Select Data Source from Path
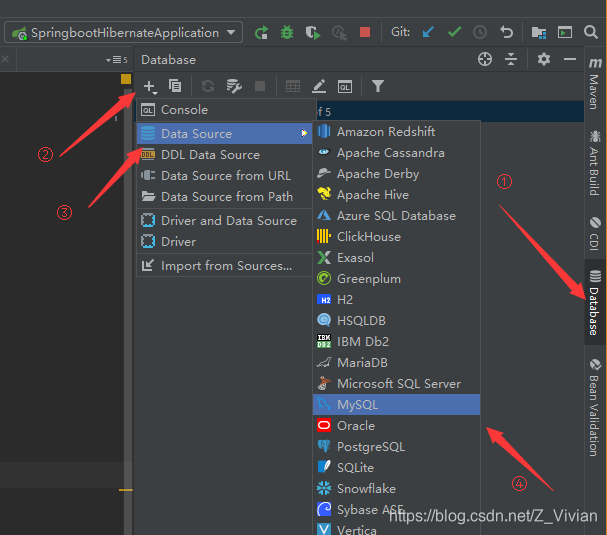Viewport: 607px width, 535px height. coord(225,197)
